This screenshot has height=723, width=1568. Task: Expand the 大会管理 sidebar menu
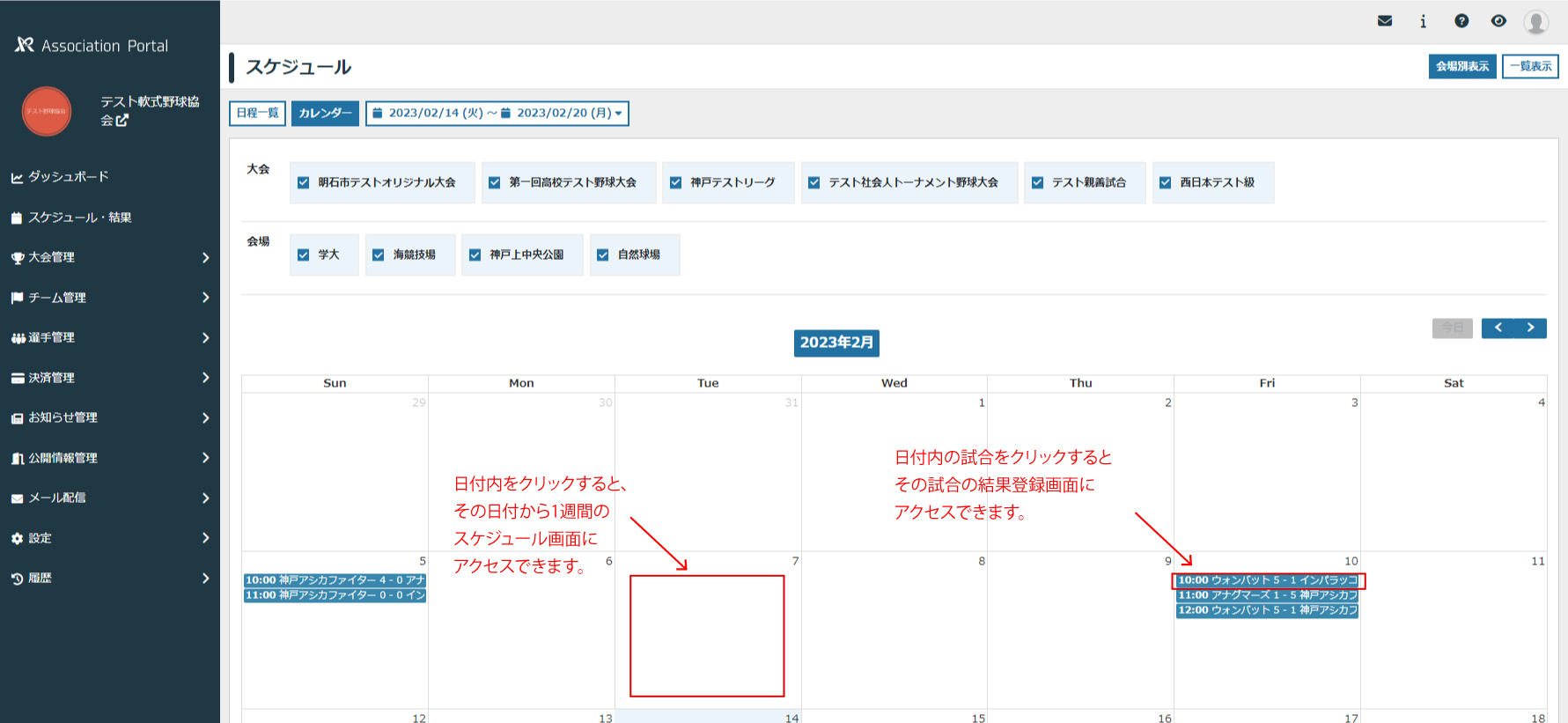(109, 257)
